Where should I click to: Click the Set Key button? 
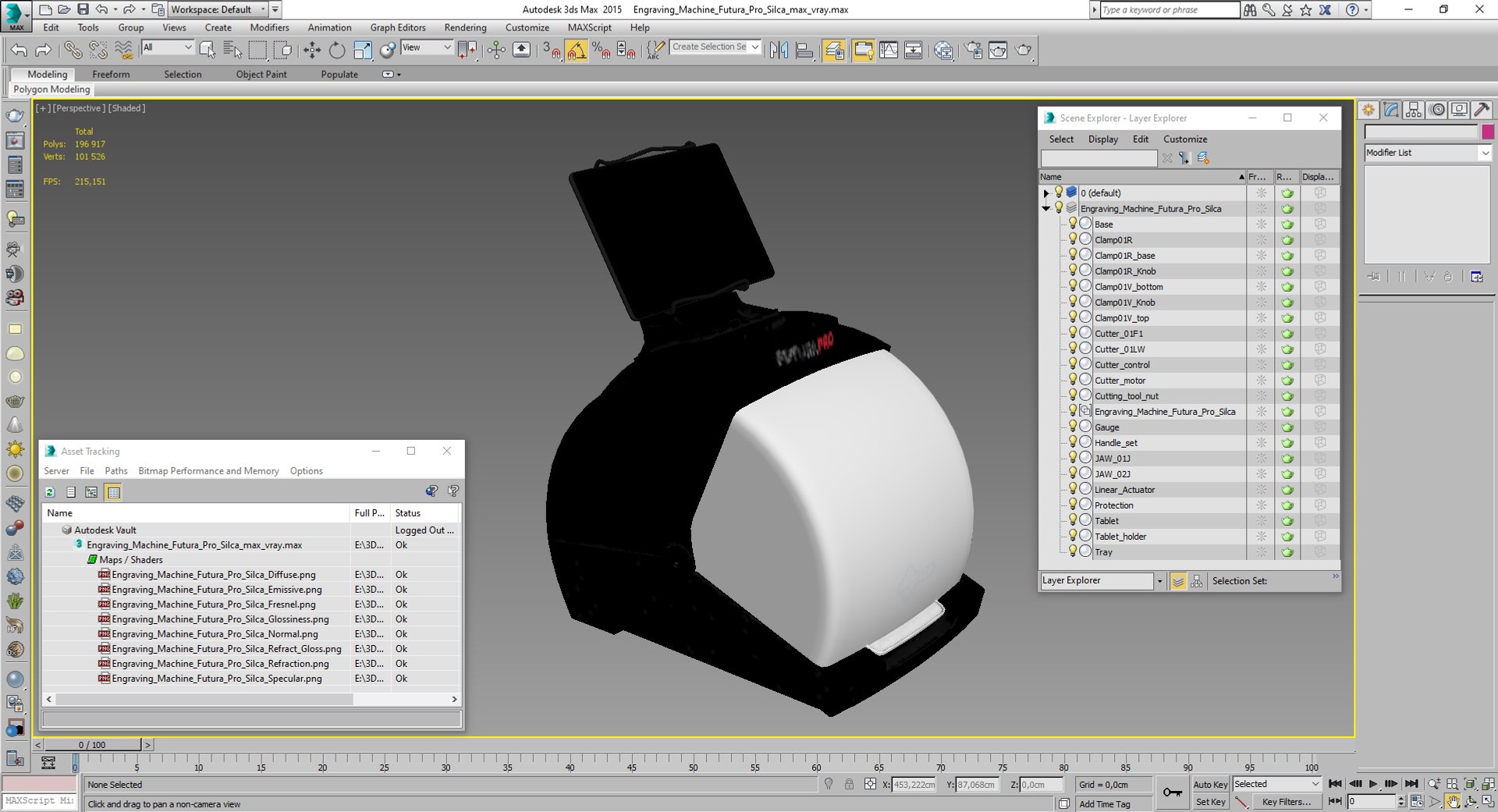point(1210,802)
